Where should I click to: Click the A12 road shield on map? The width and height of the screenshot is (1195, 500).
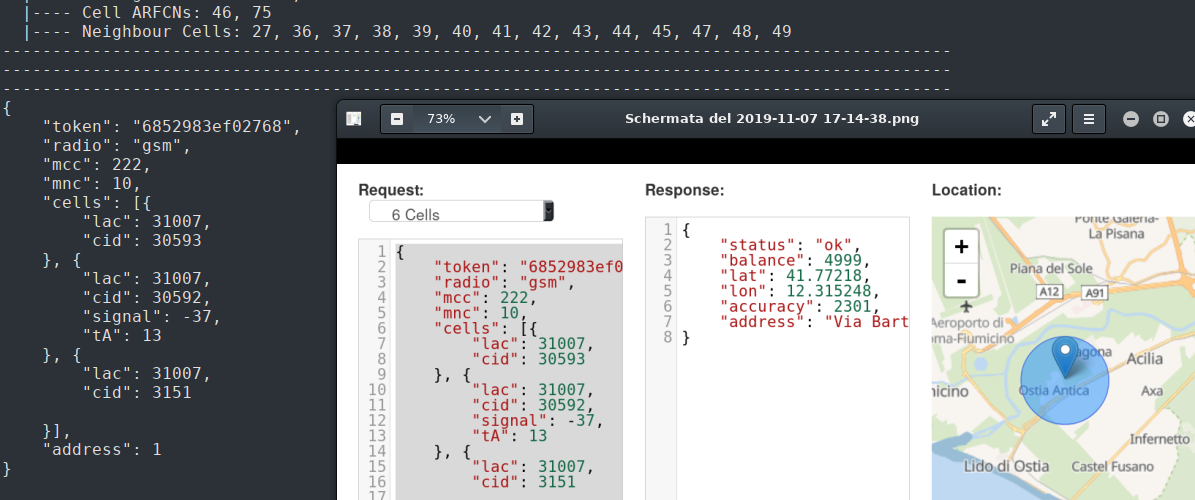[x=1049, y=291]
